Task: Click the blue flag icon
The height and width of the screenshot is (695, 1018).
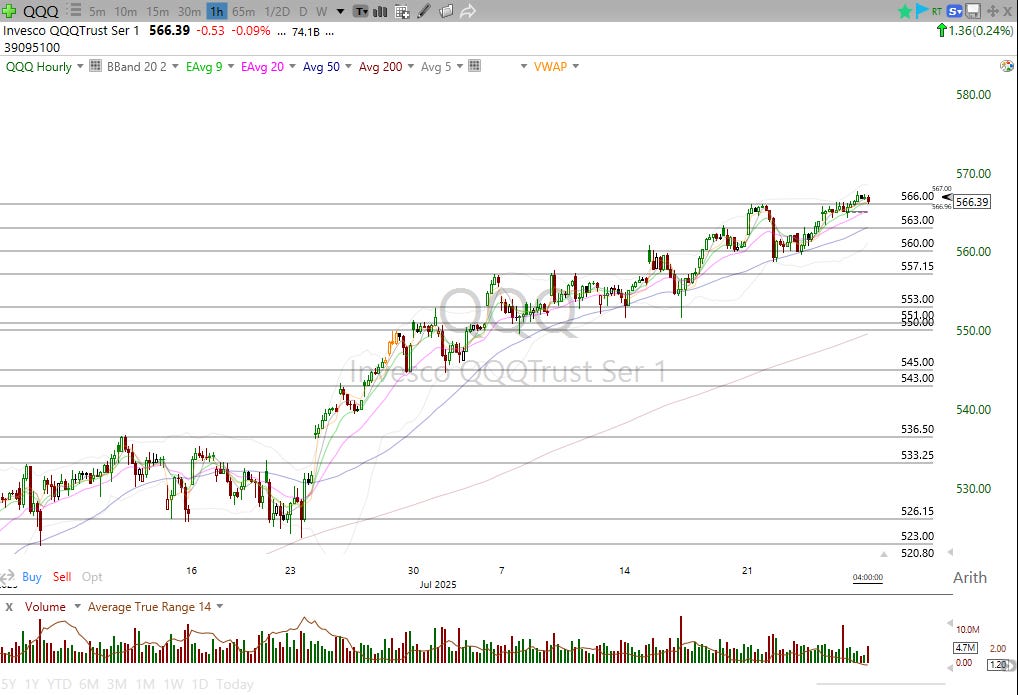Action: pos(921,10)
